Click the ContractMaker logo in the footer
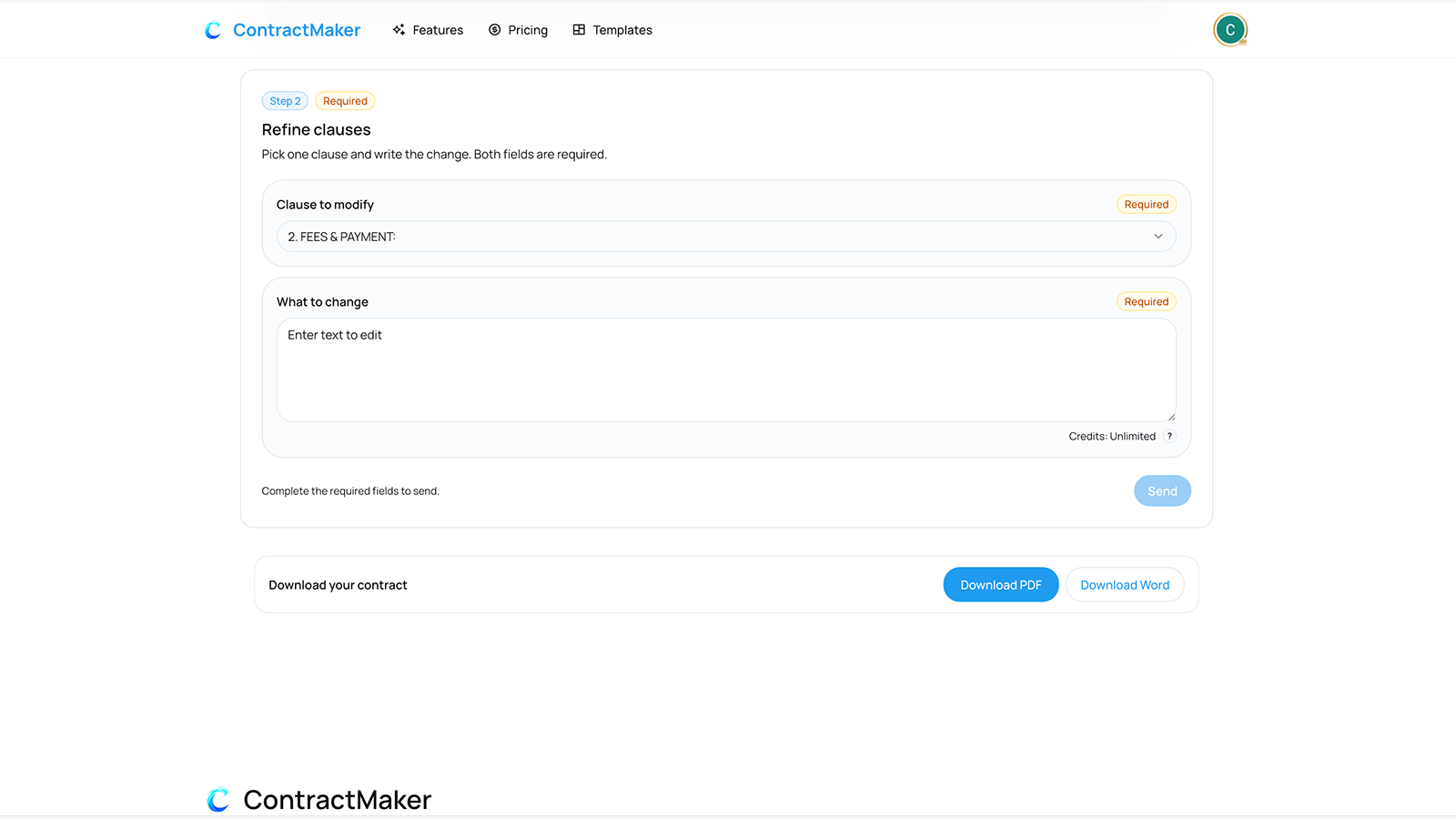1456x819 pixels. (318, 799)
